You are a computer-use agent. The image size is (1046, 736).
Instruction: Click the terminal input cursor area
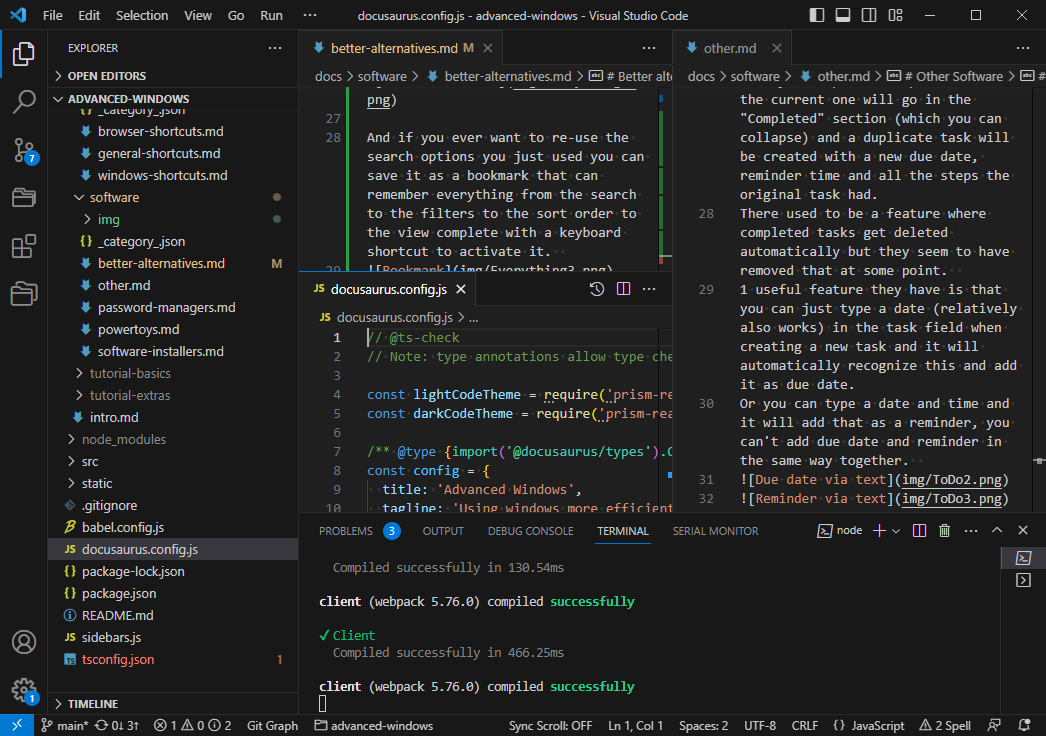[323, 703]
